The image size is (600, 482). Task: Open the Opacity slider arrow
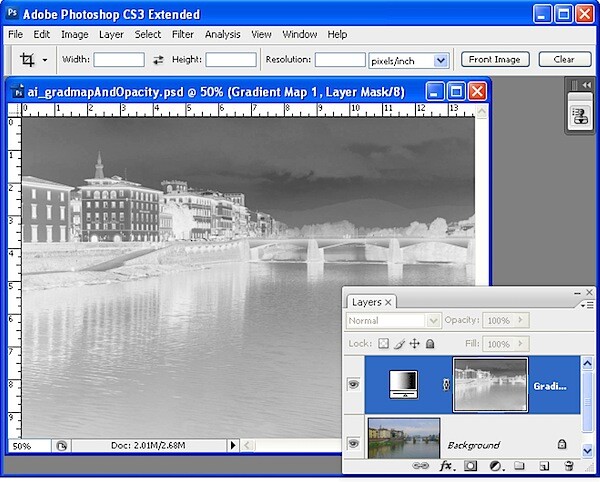click(520, 320)
